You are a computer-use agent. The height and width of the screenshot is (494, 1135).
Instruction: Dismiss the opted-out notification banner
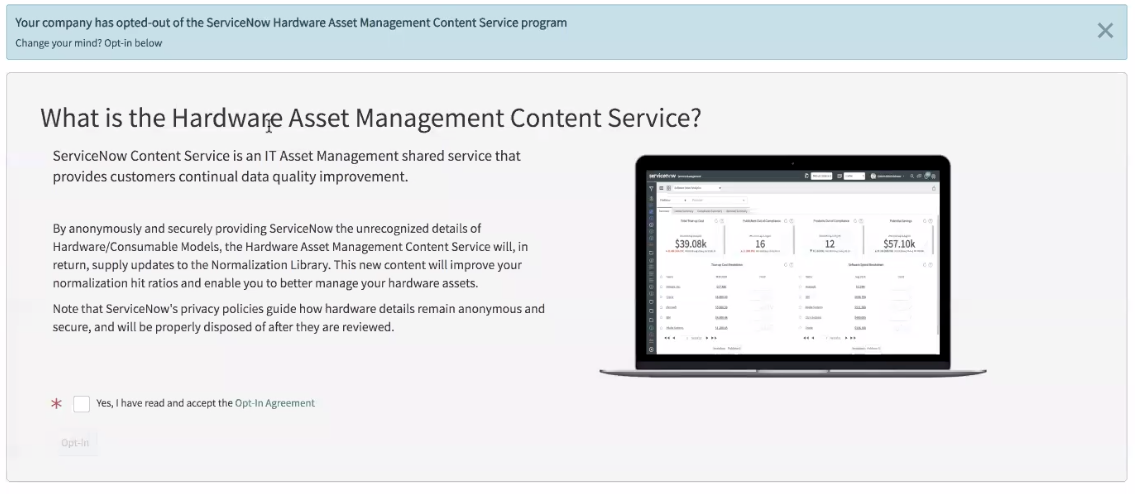click(x=1105, y=30)
